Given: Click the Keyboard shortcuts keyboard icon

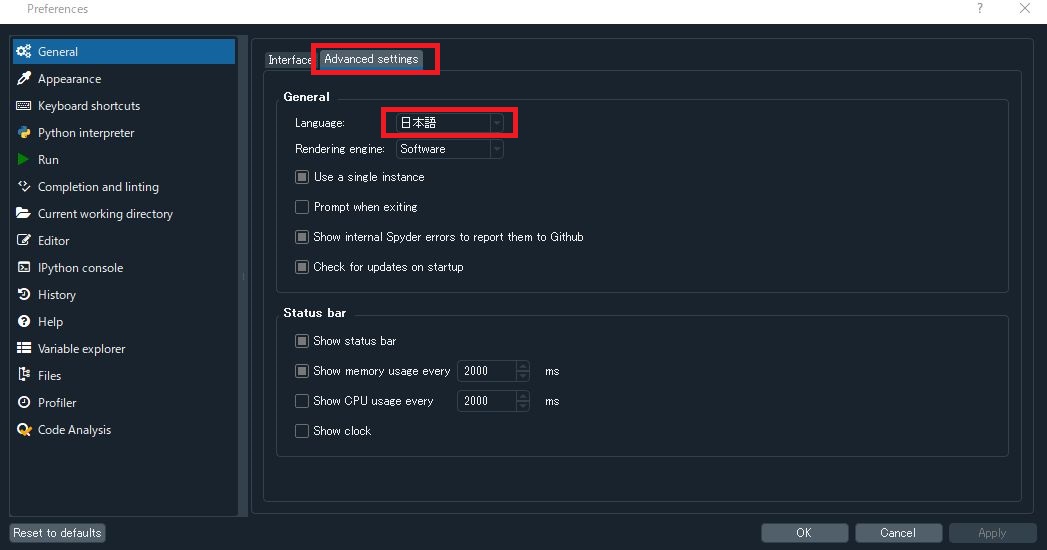Looking at the screenshot, I should [x=23, y=105].
